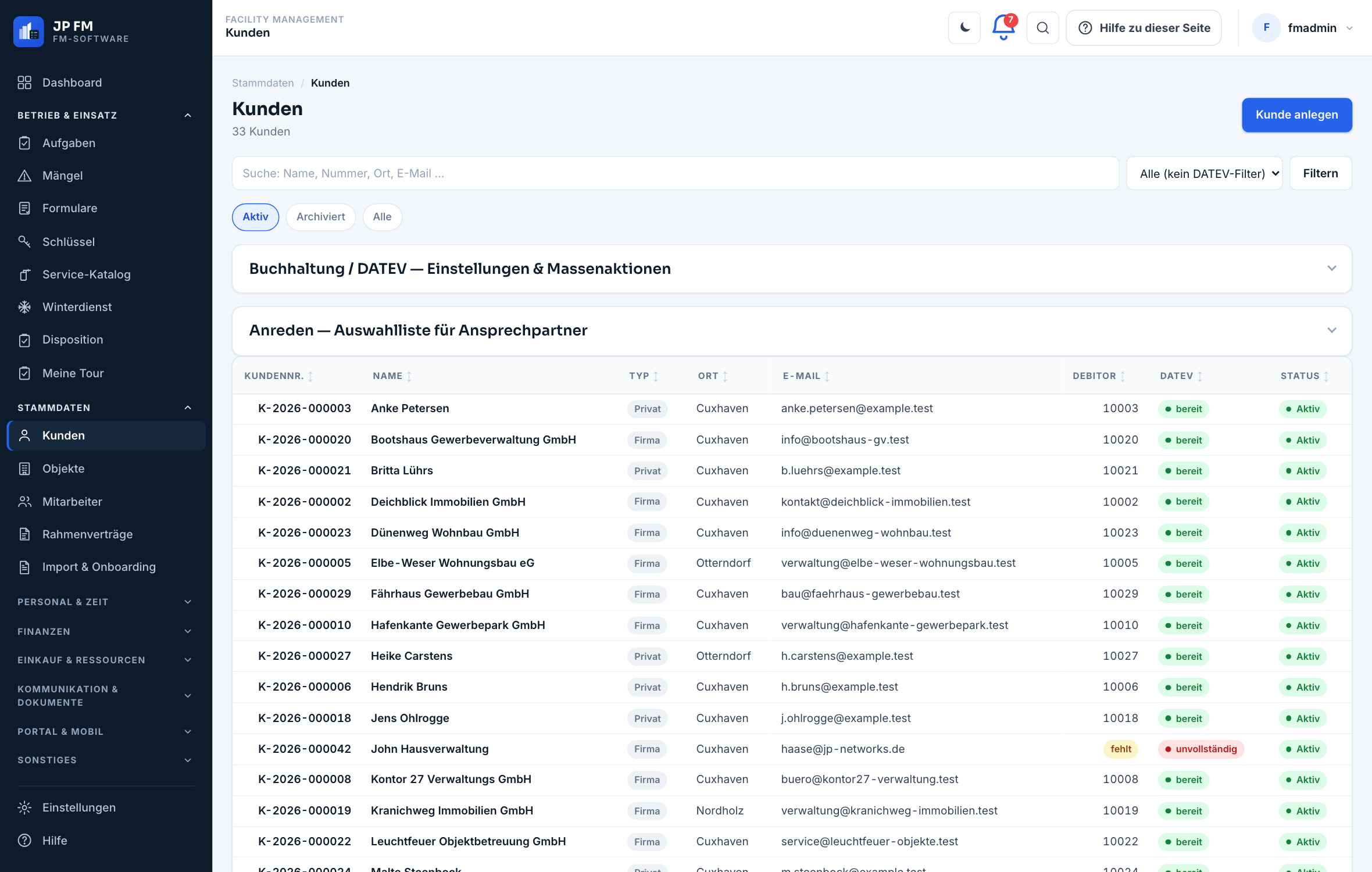
Task: Open customer Deichblick Immobilien GmbH
Action: 448,502
